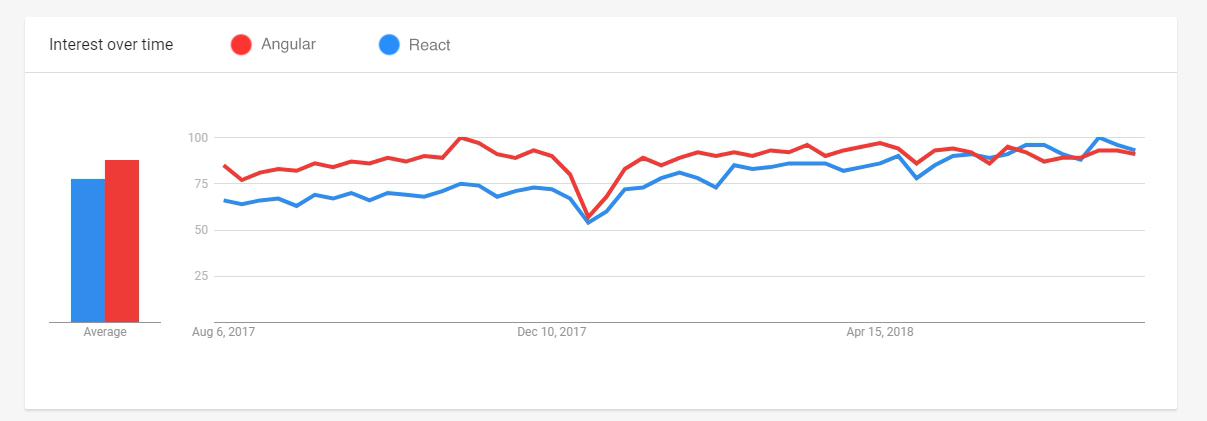Click the "Aug 6, 2017" date label
This screenshot has height=421, width=1207.
pyautogui.click(x=225, y=332)
